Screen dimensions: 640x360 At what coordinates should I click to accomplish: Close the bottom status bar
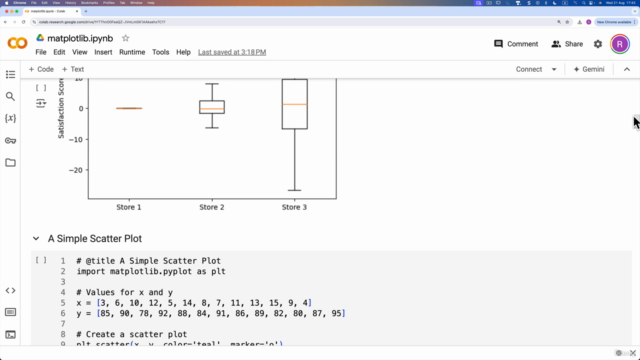coord(633,353)
